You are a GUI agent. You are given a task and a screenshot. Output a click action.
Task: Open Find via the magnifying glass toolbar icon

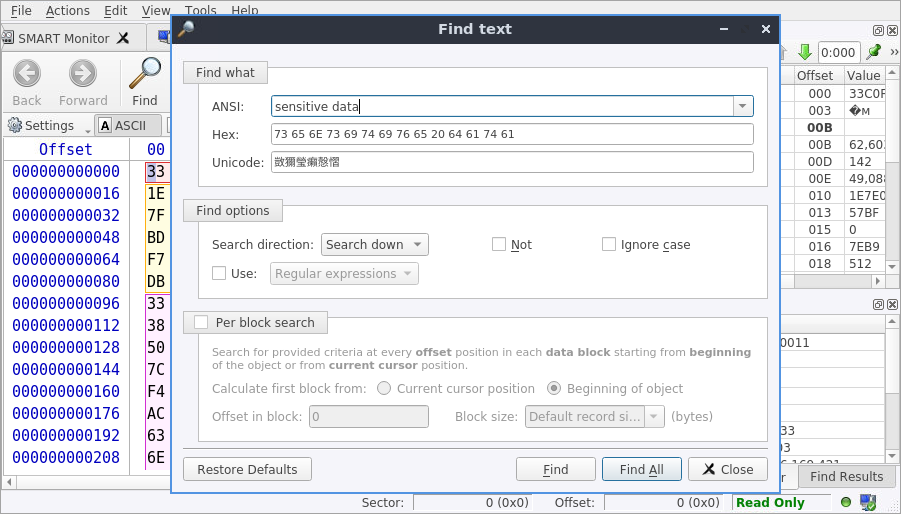click(145, 73)
